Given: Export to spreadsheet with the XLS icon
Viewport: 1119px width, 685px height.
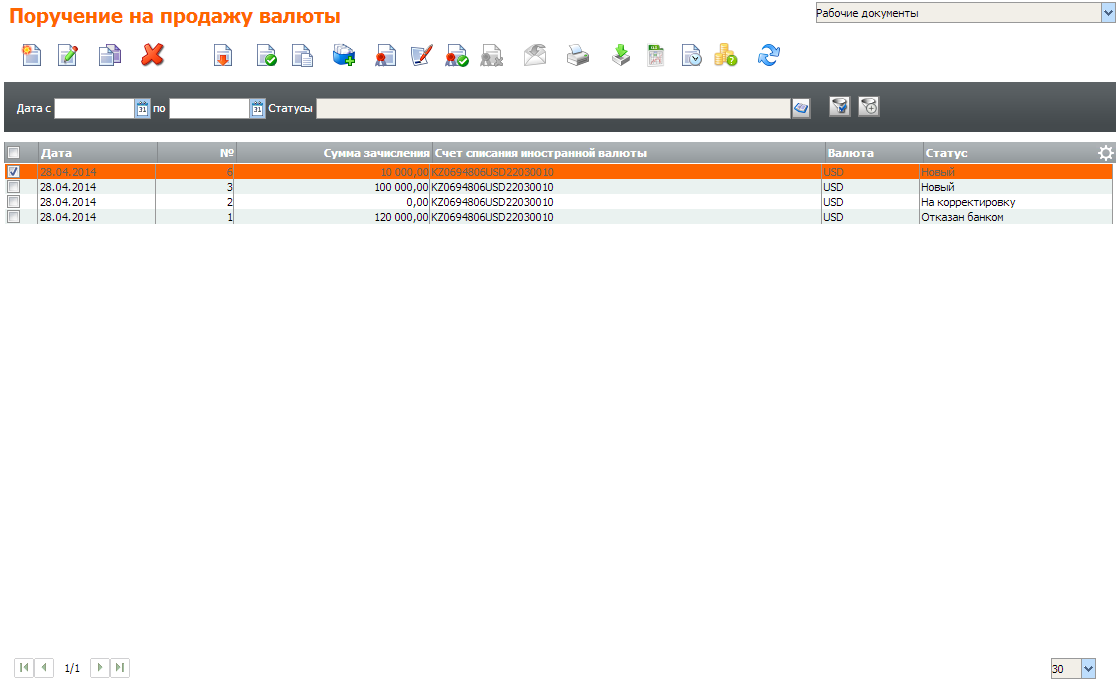Looking at the screenshot, I should pyautogui.click(x=655, y=55).
